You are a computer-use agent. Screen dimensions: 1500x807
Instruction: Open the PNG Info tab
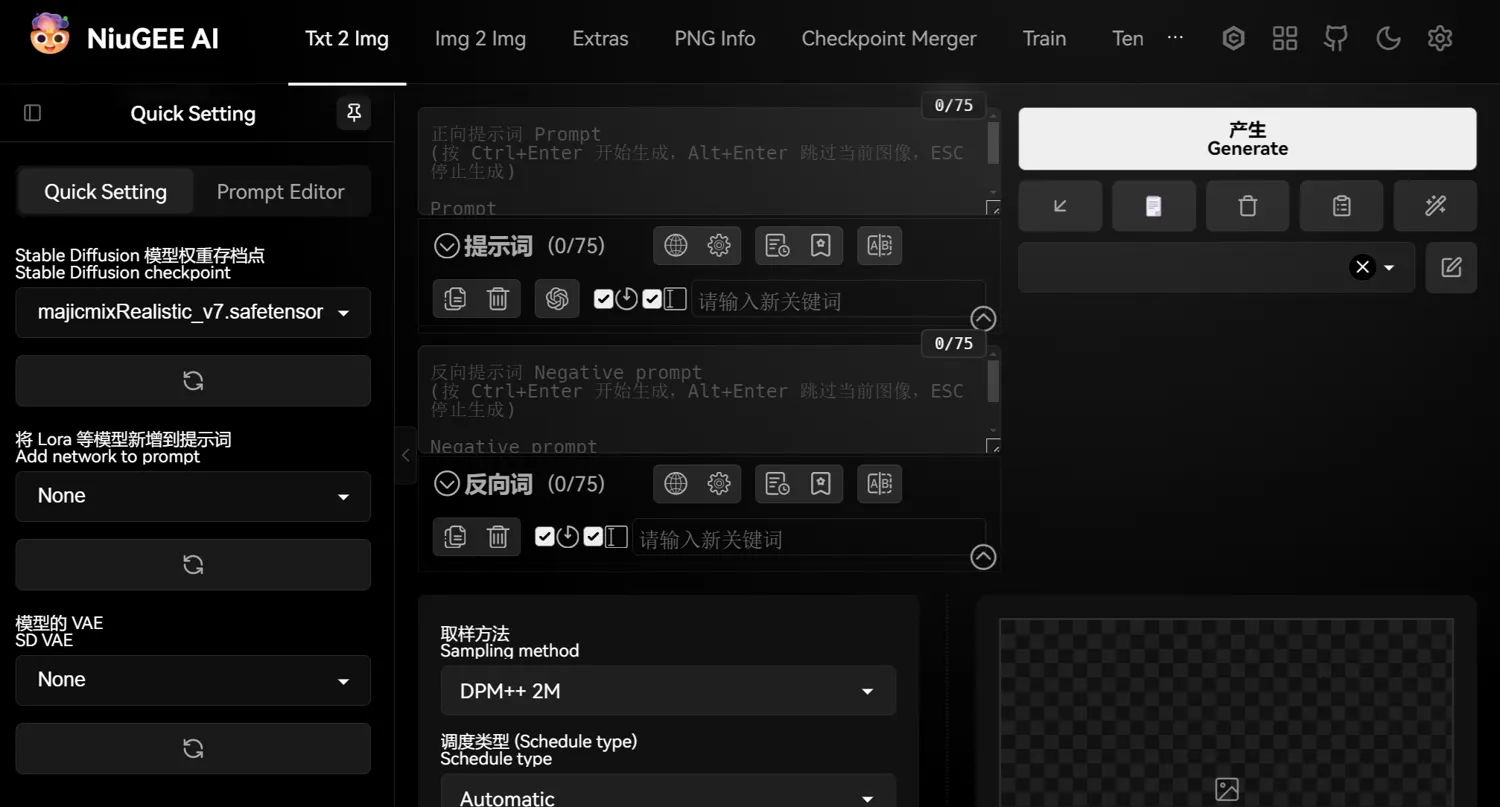click(715, 39)
